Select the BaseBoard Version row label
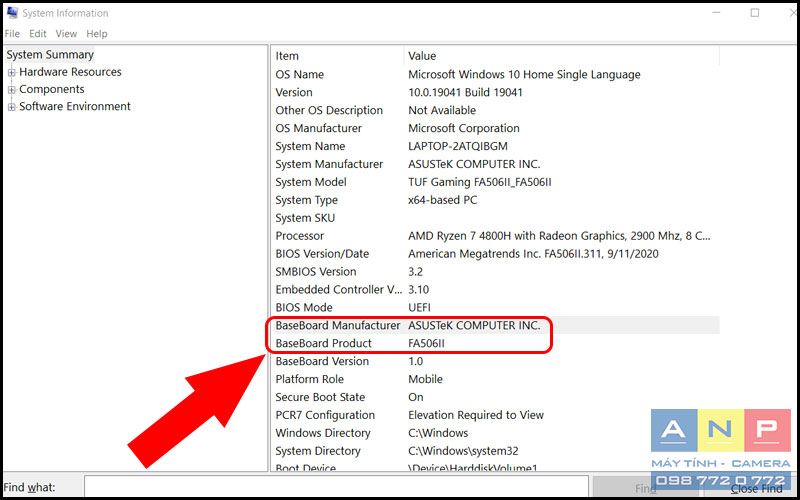 [322, 361]
